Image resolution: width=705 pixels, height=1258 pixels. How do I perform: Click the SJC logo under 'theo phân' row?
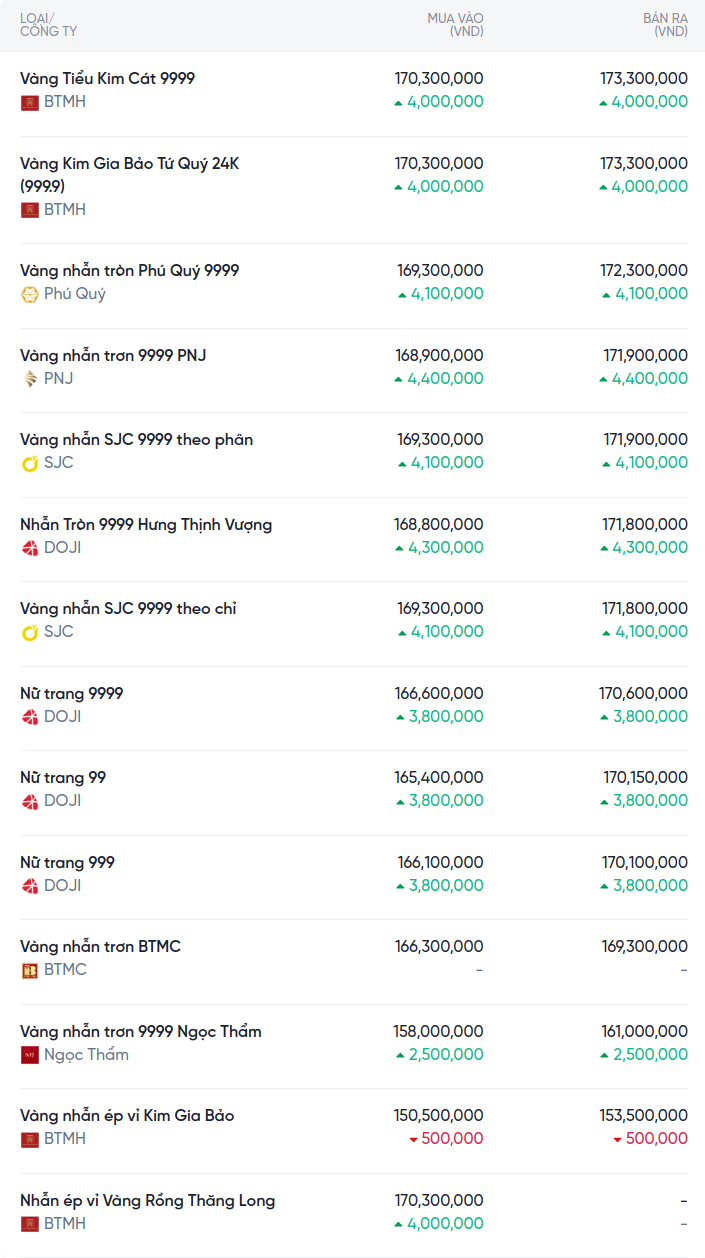coord(30,463)
